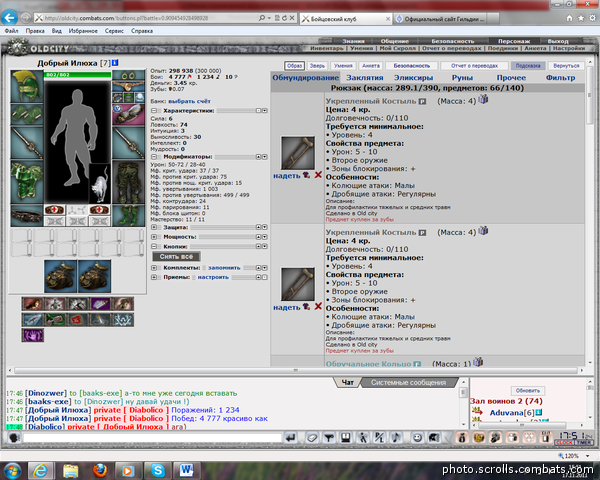
Task: Click the down arrow on Защита row
Action: (265, 227)
